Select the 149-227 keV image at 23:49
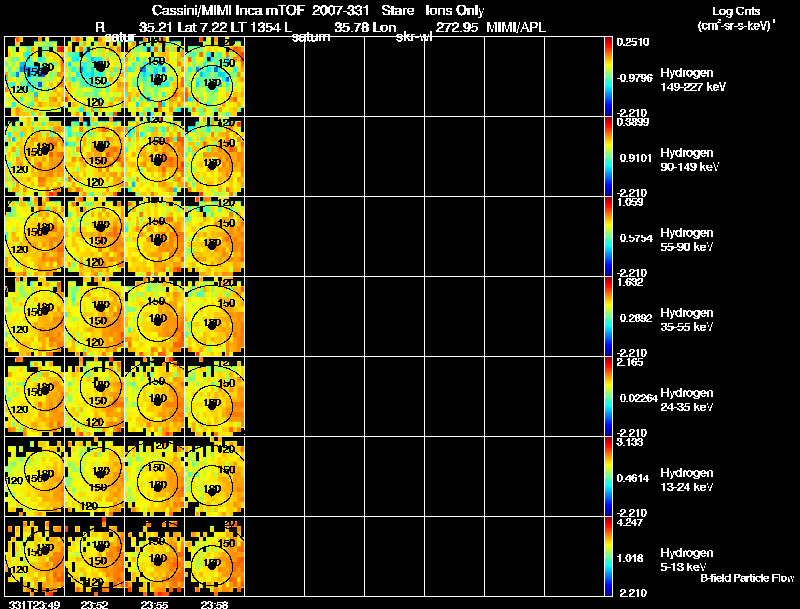The width and height of the screenshot is (800, 609). 35,77
